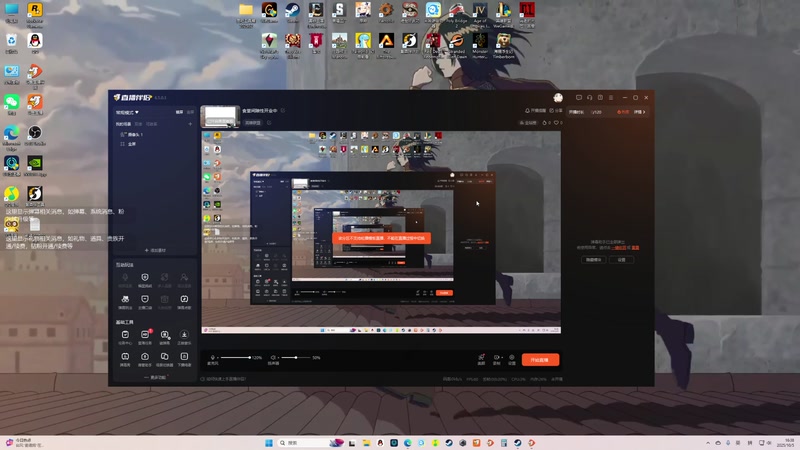Open the user avatar in app title bar

click(x=558, y=97)
